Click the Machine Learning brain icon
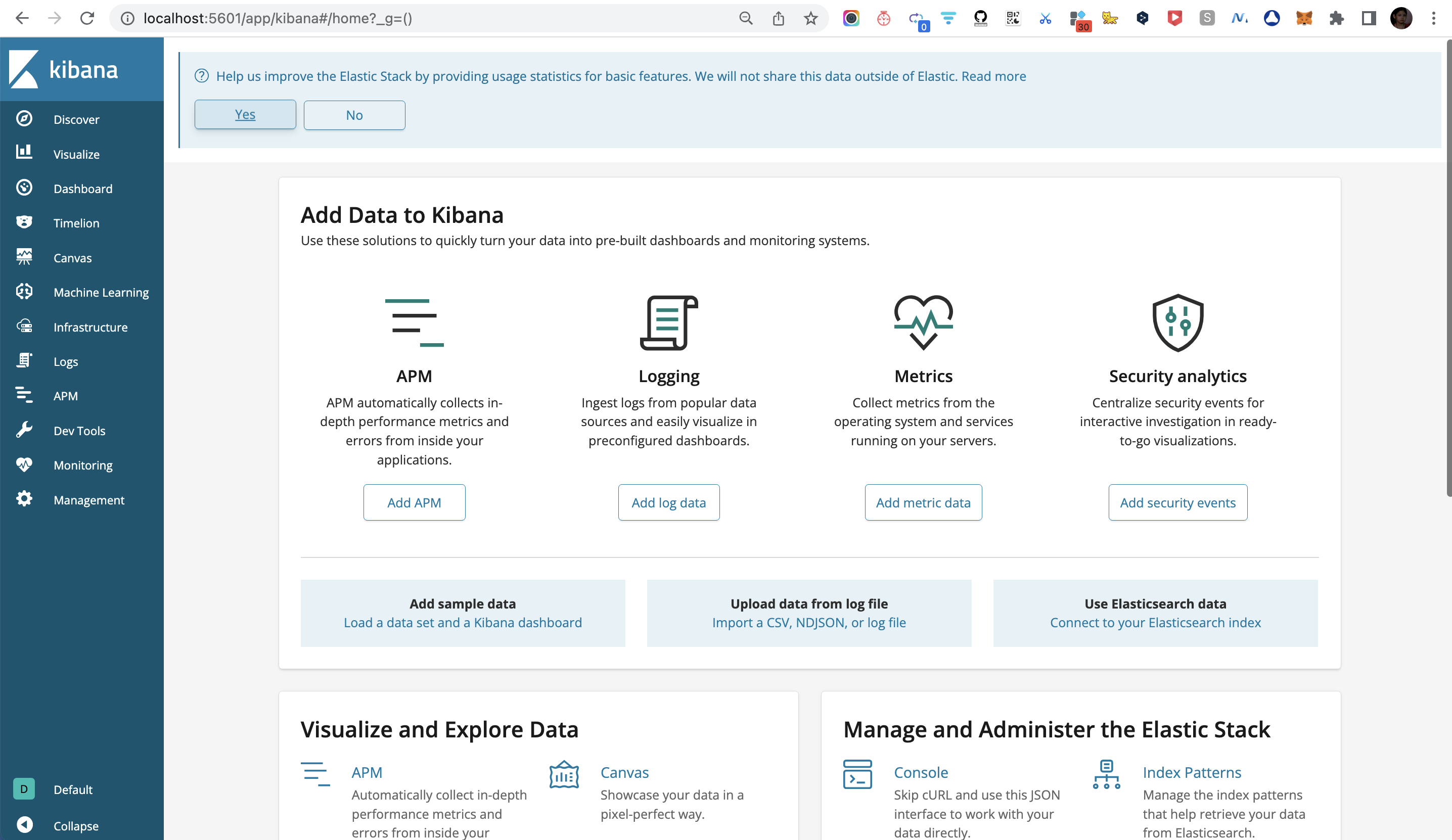This screenshot has height=840, width=1452. pyautogui.click(x=24, y=292)
